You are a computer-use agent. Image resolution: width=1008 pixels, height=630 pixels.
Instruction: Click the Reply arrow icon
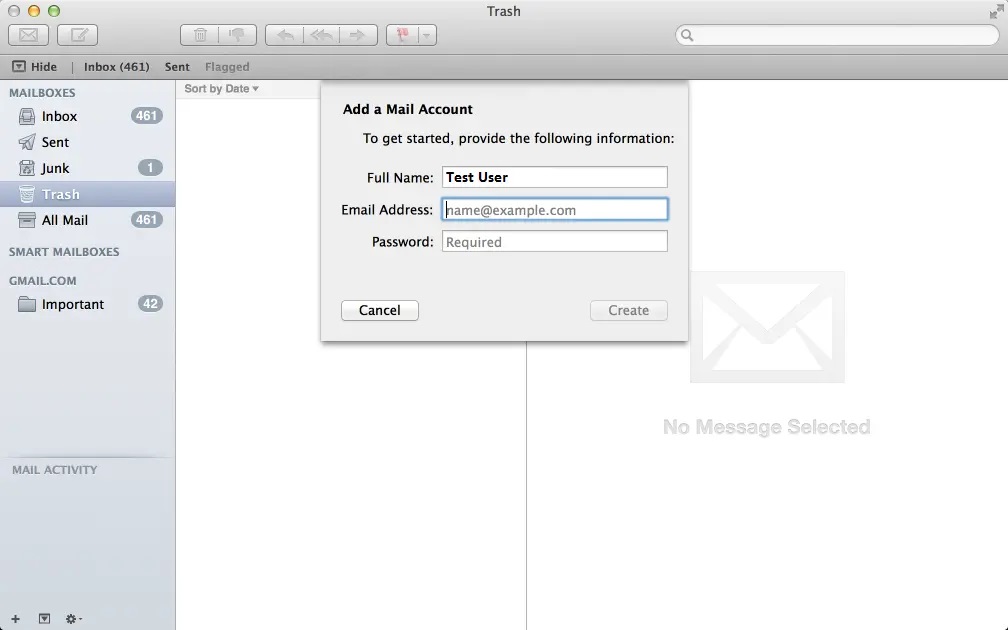tap(285, 35)
